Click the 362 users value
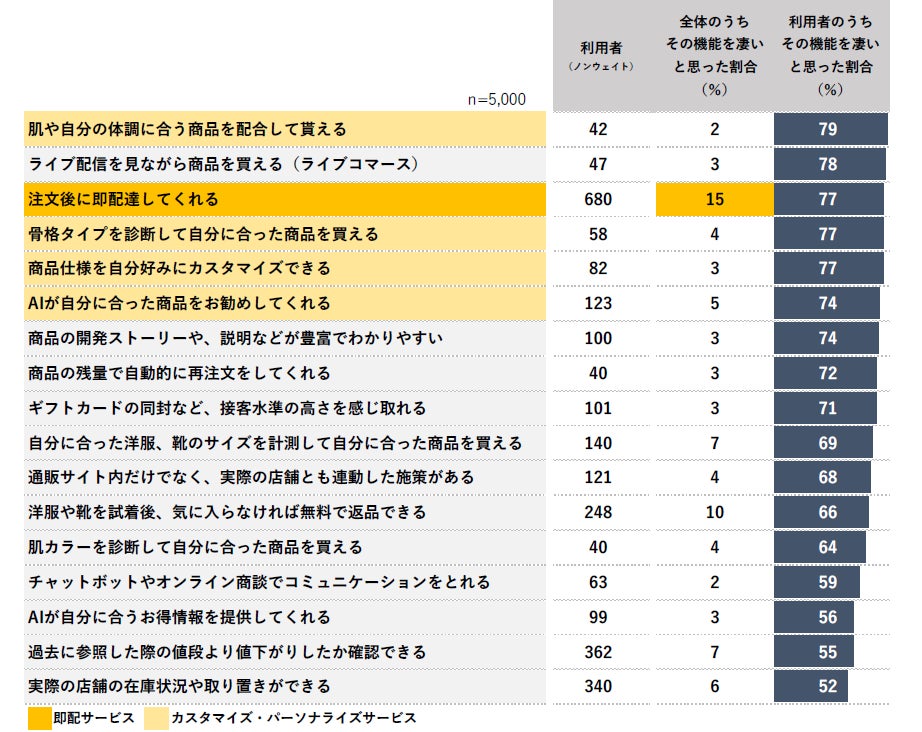The height and width of the screenshot is (732, 922). click(x=598, y=652)
